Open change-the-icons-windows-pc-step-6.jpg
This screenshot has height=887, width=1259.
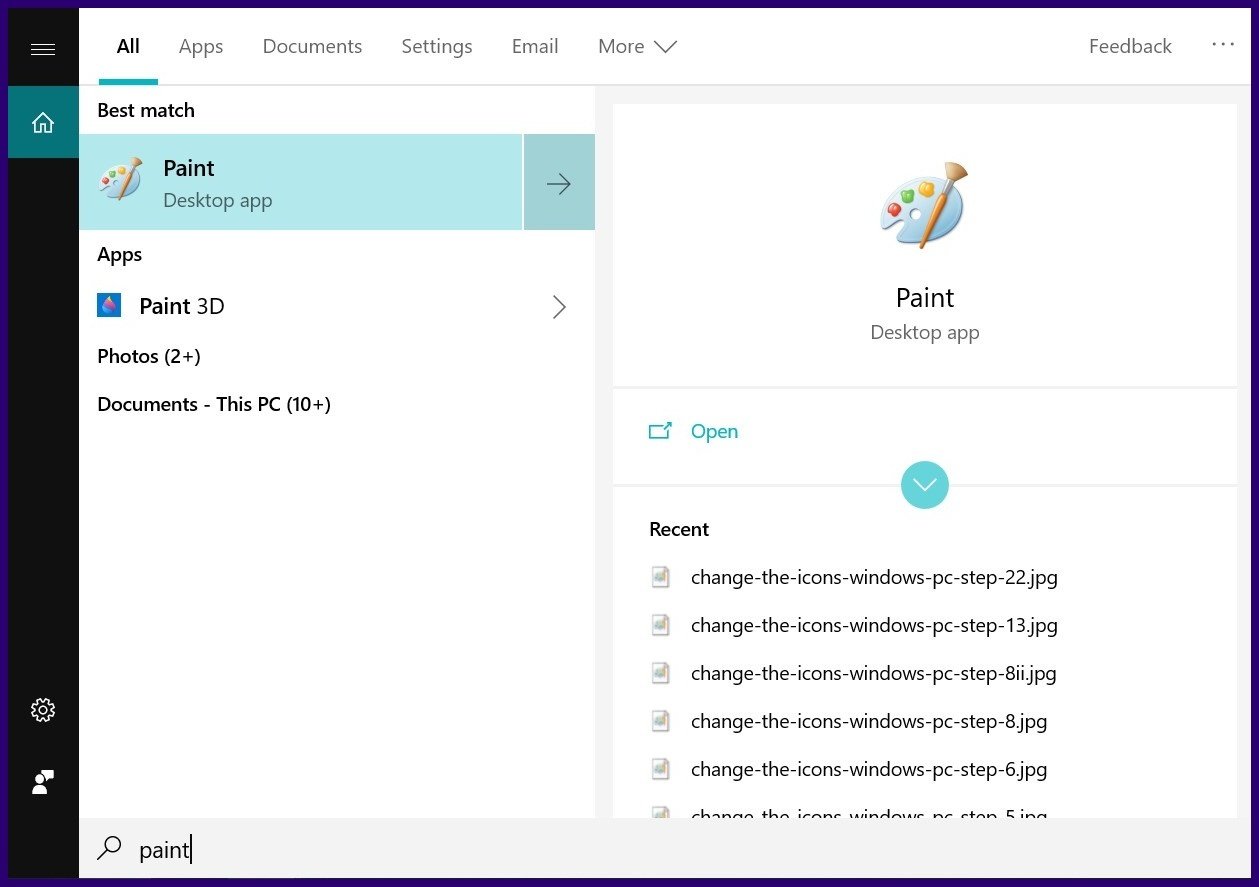click(x=869, y=769)
